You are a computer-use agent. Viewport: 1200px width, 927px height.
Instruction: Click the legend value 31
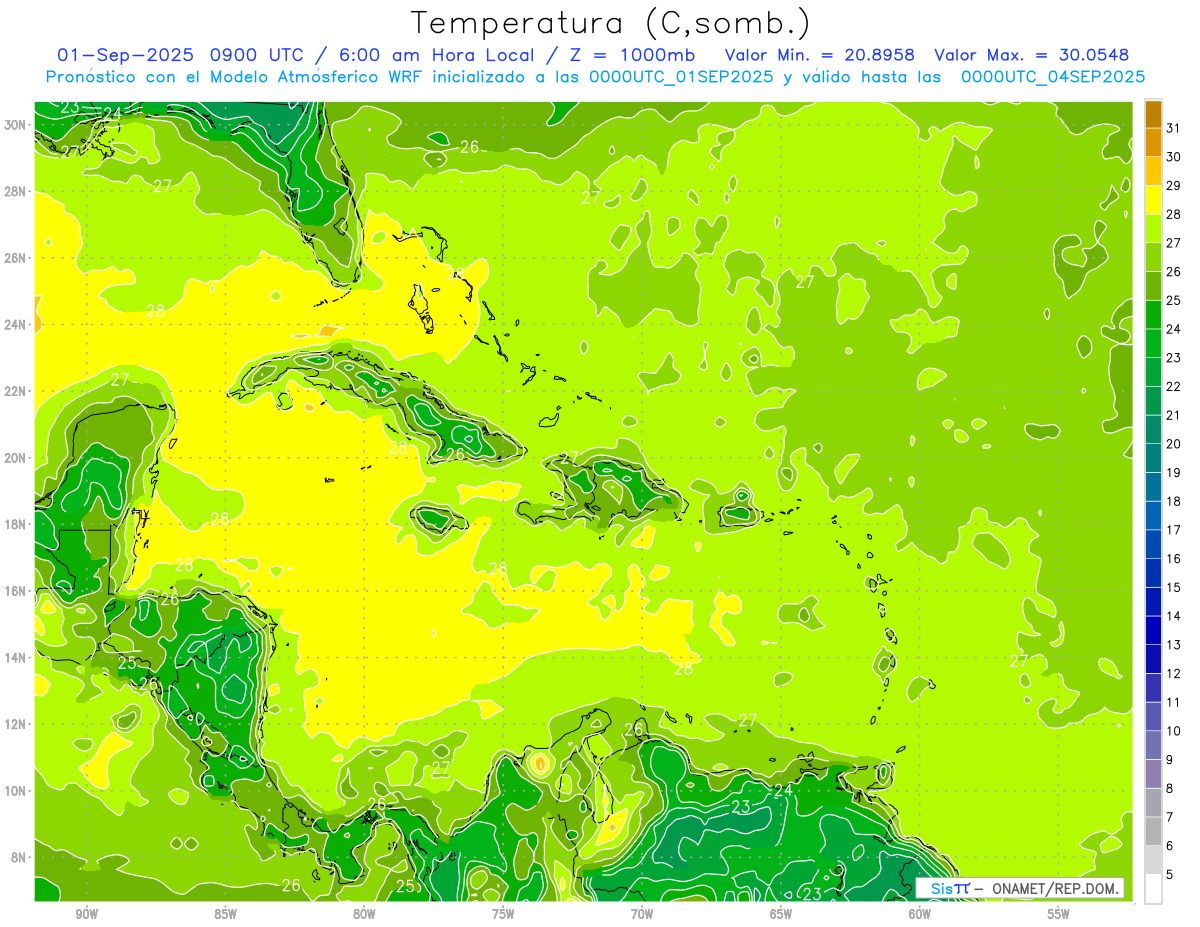click(1174, 128)
